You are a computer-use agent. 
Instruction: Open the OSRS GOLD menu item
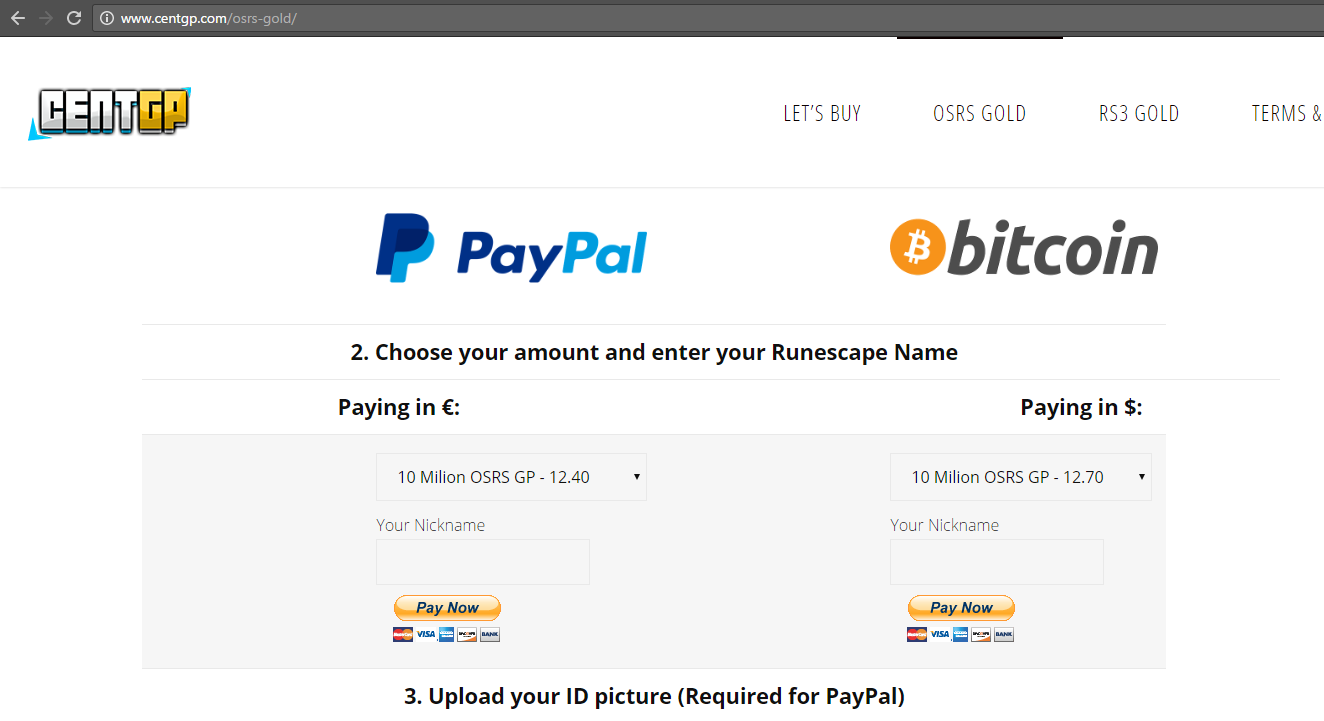[x=980, y=114]
